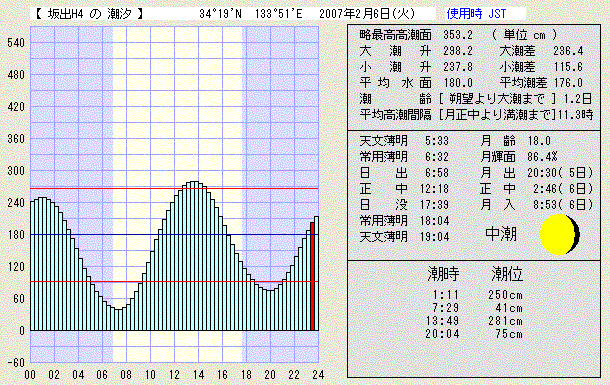Click the y-axis label 300

(16, 171)
